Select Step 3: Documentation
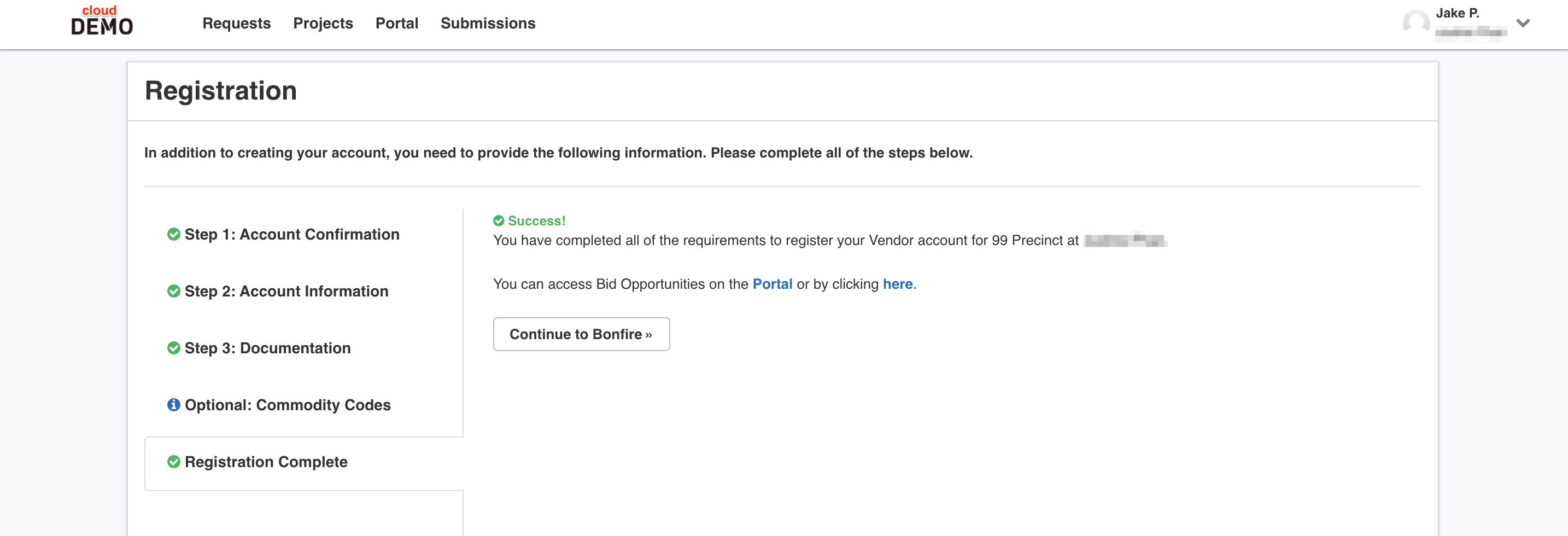 268,348
